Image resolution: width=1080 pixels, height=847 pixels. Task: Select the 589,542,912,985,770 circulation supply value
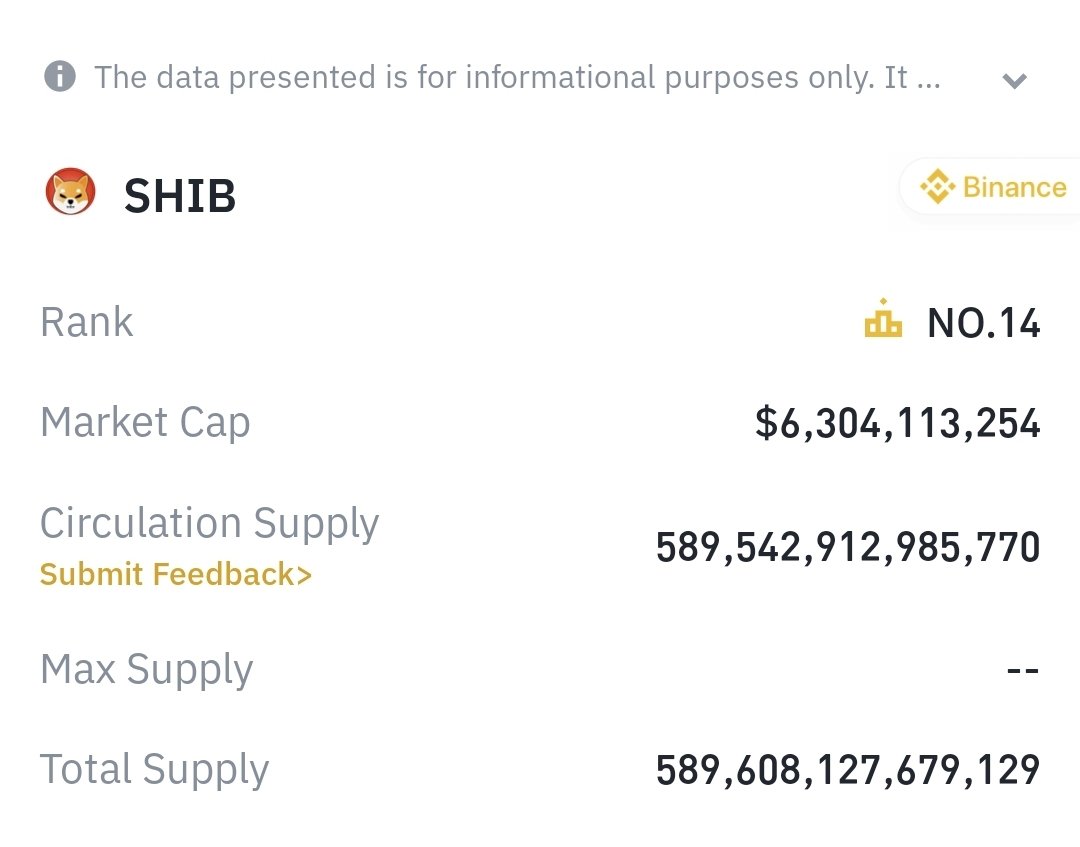click(848, 547)
